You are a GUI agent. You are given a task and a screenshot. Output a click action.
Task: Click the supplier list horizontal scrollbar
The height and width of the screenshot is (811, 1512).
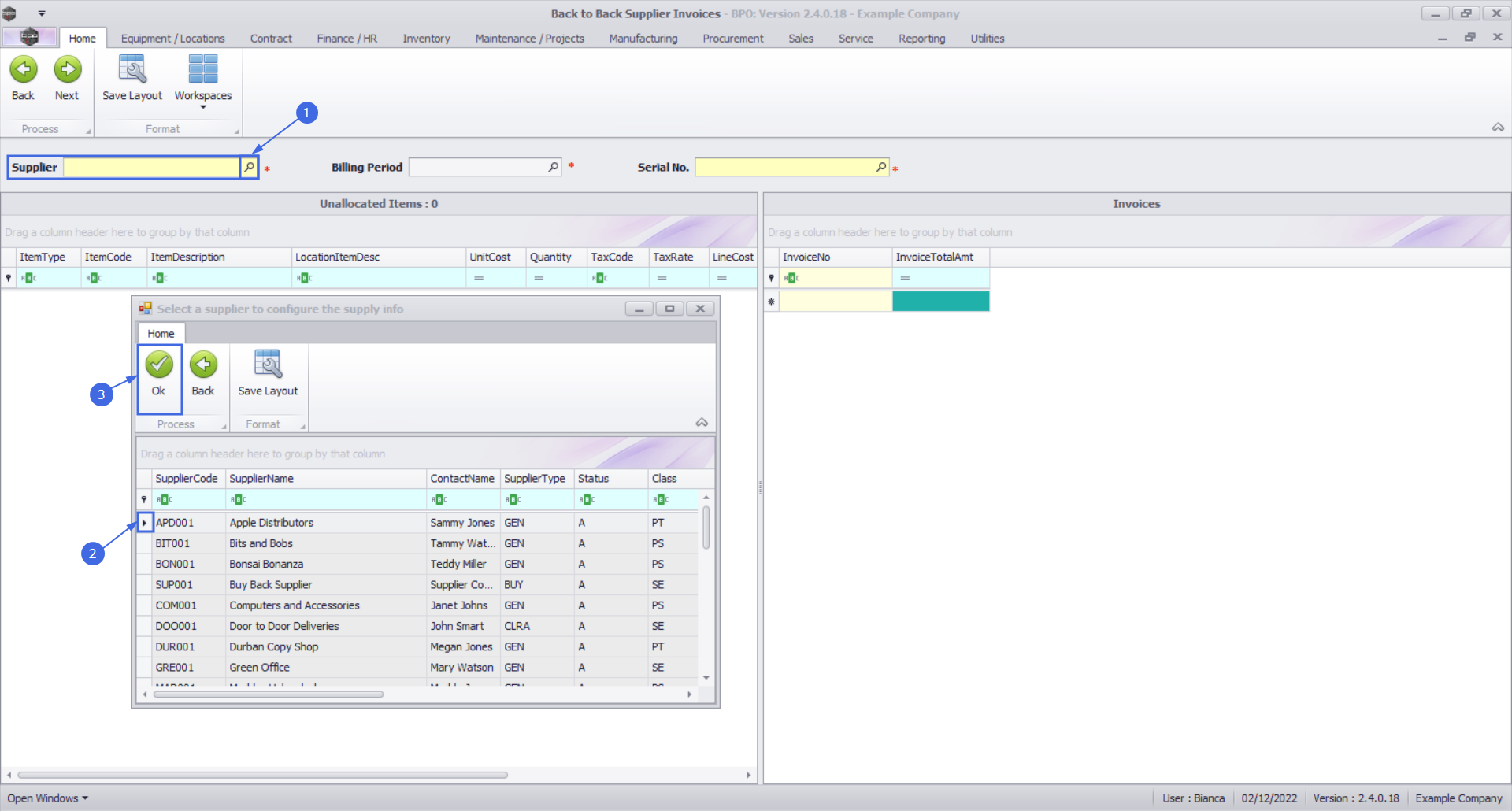pos(268,694)
